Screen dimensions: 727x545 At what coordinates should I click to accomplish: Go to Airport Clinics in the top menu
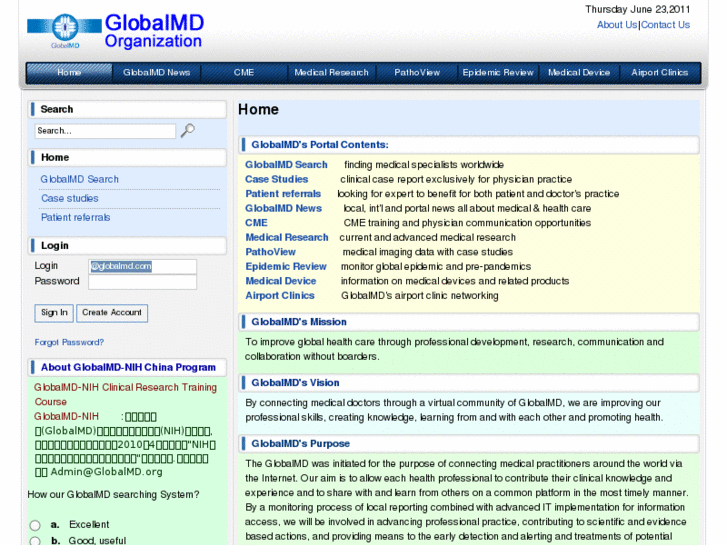659,73
